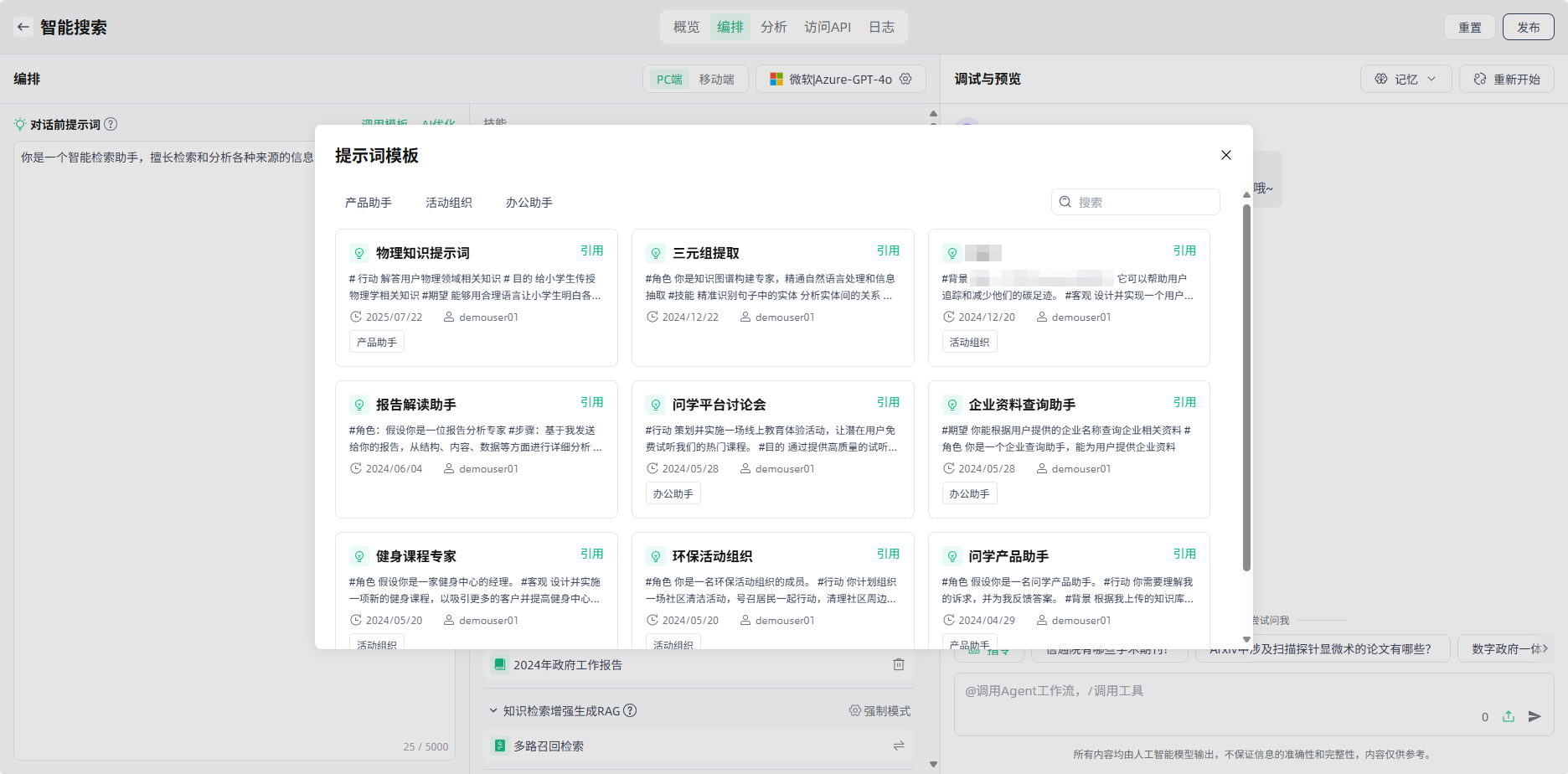
Task: Open the 概览 tab
Action: [x=686, y=27]
